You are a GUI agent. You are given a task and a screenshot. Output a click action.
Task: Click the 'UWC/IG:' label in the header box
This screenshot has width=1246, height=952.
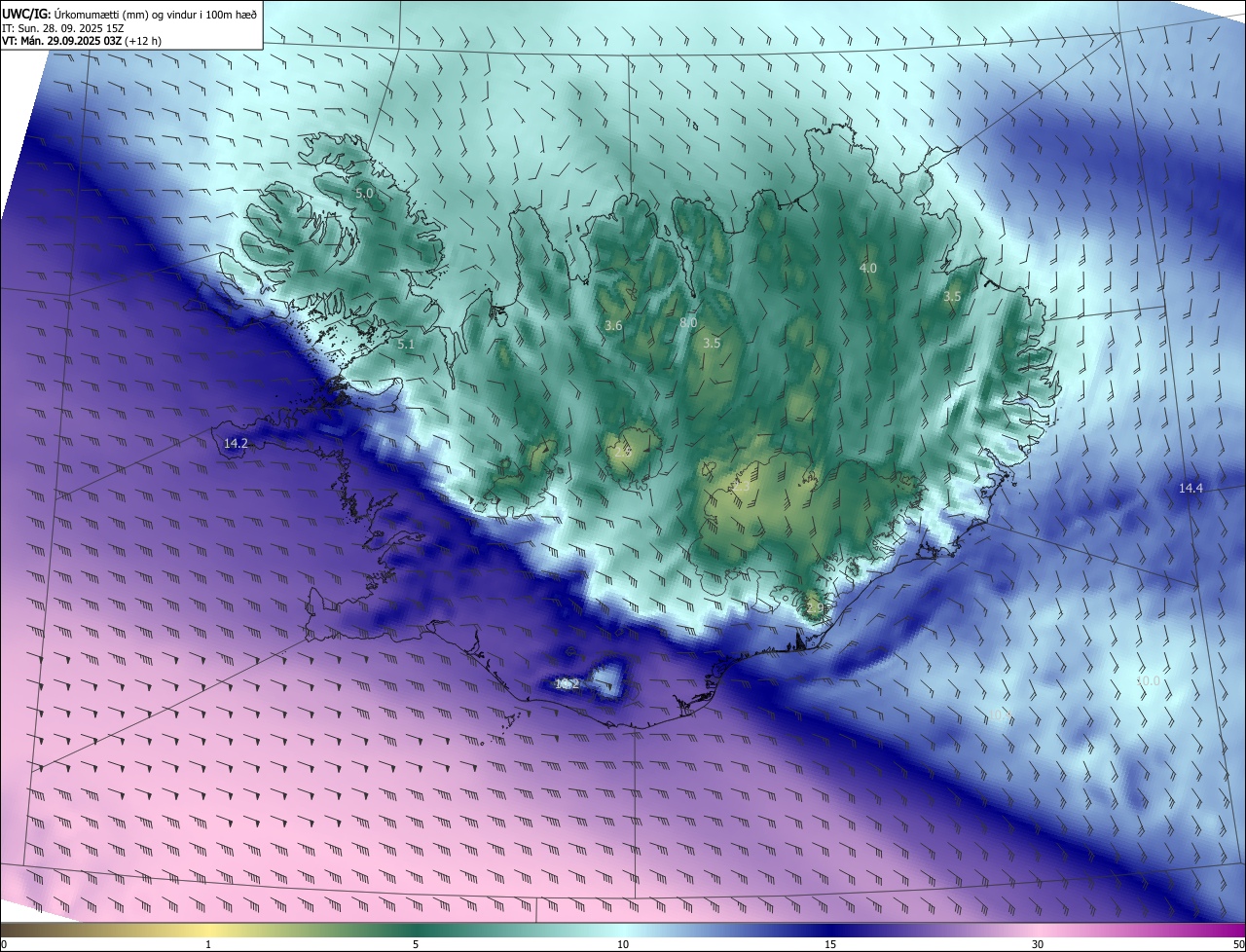pos(25,15)
